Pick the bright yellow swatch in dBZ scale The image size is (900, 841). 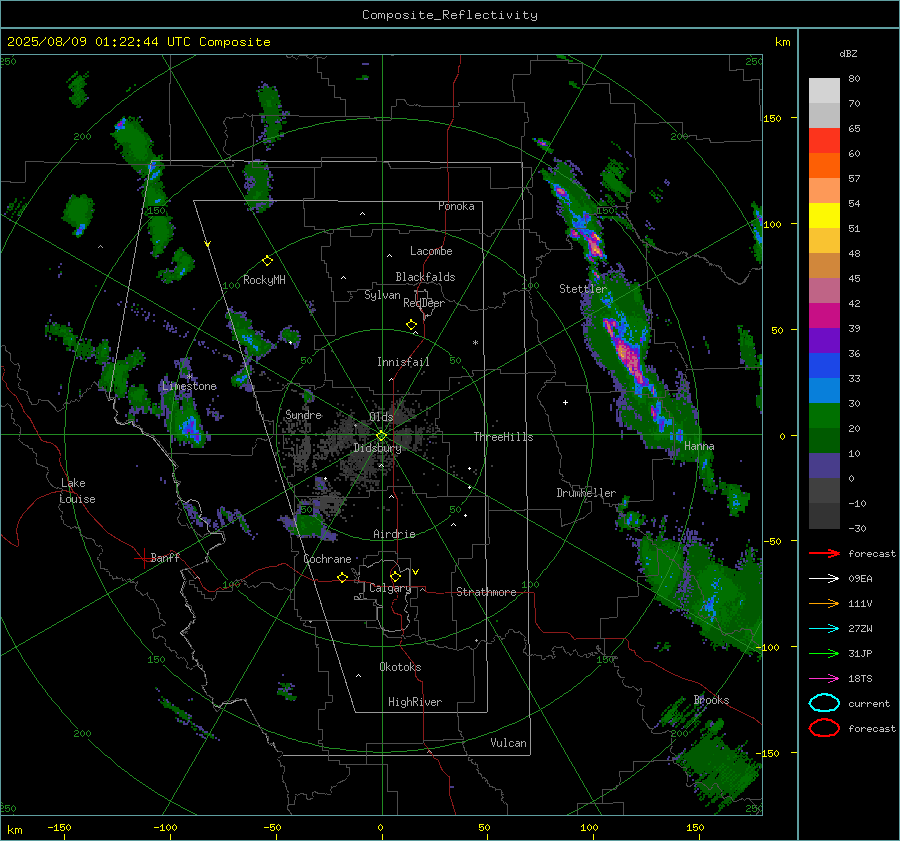coord(824,216)
